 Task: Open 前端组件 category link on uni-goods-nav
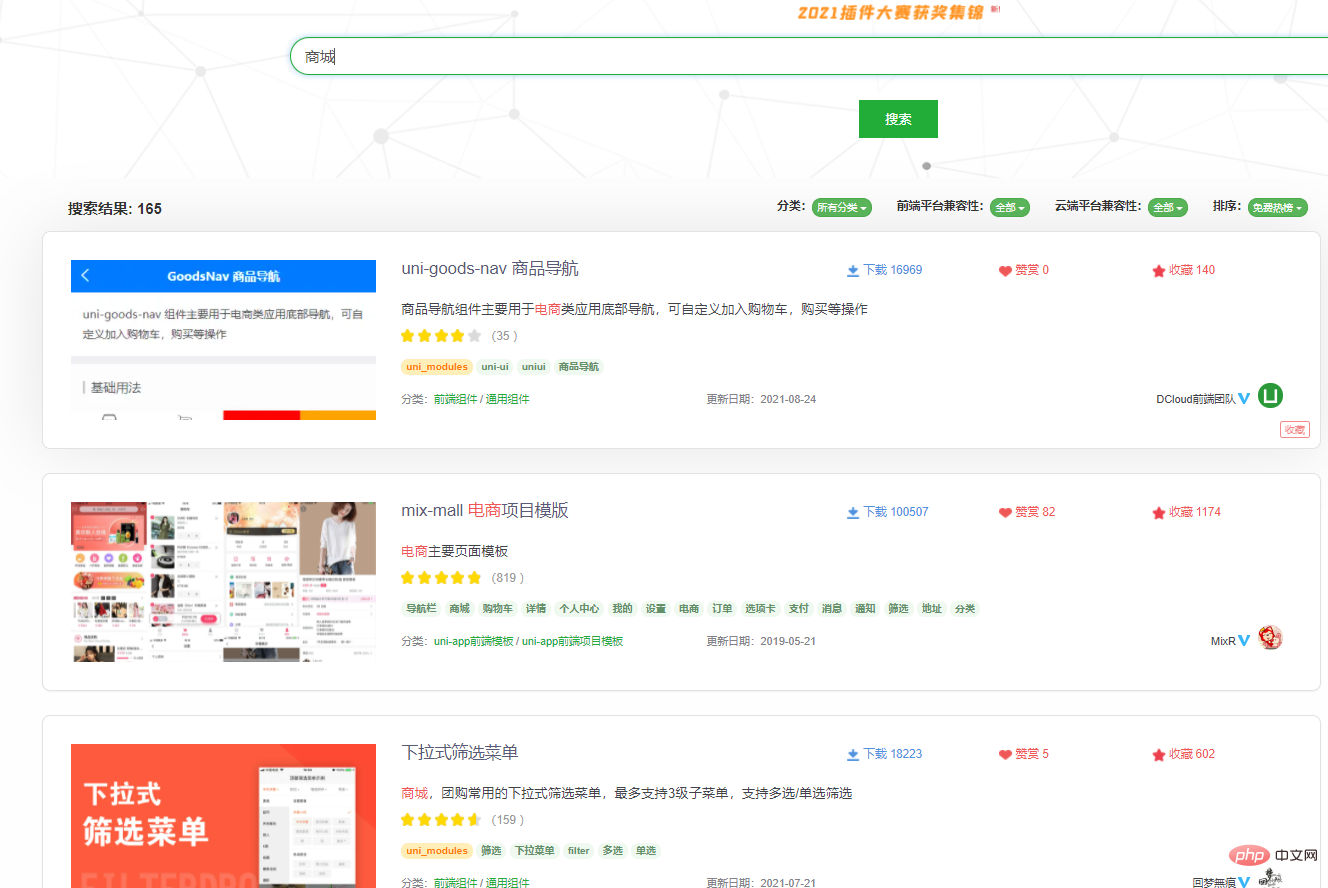click(455, 399)
